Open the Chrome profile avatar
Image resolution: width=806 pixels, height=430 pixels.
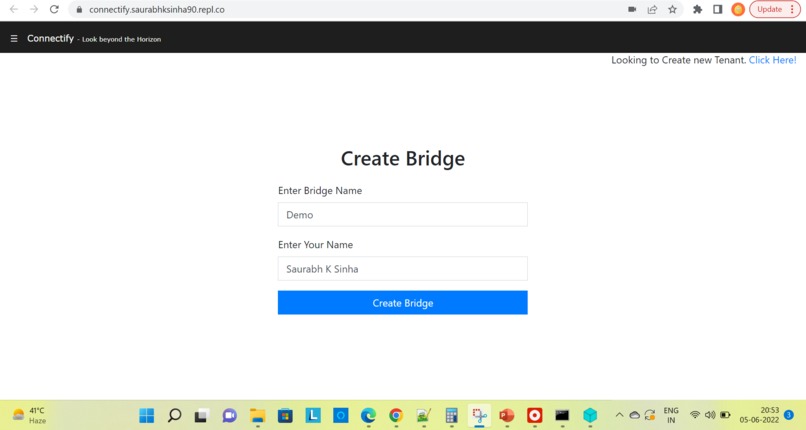tap(738, 9)
